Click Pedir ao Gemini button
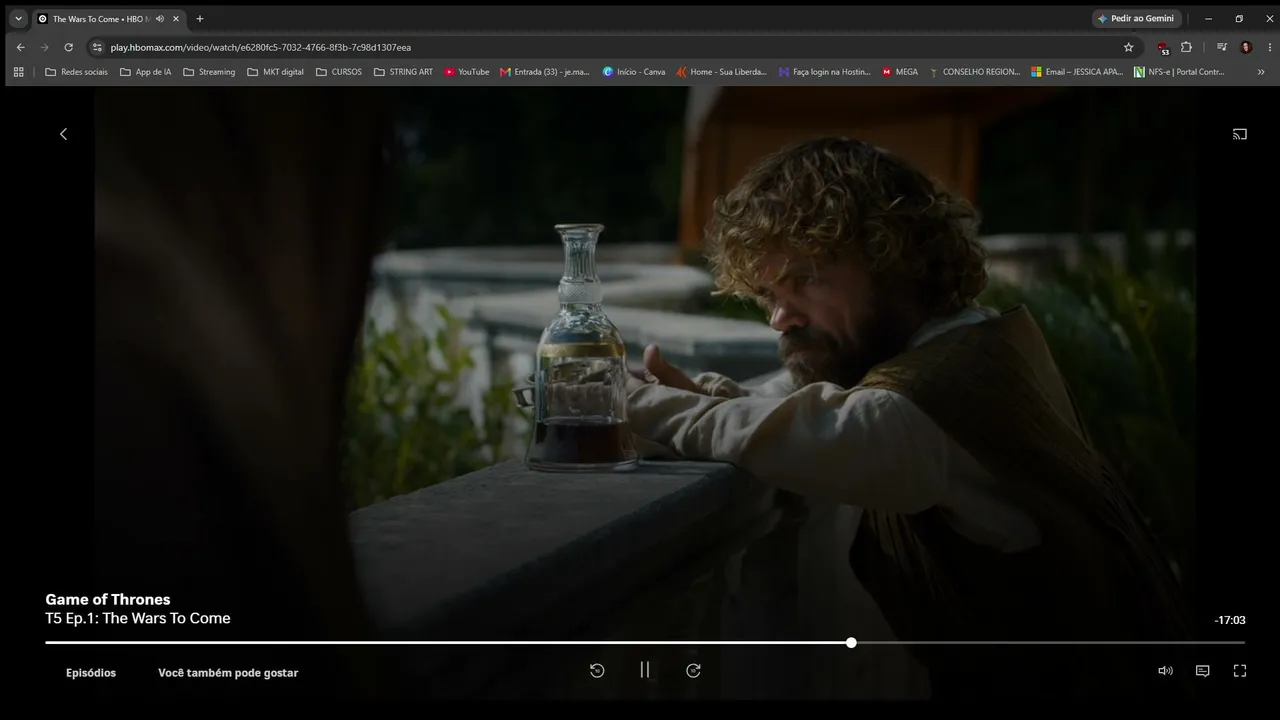The height and width of the screenshot is (720, 1280). coord(1137,18)
